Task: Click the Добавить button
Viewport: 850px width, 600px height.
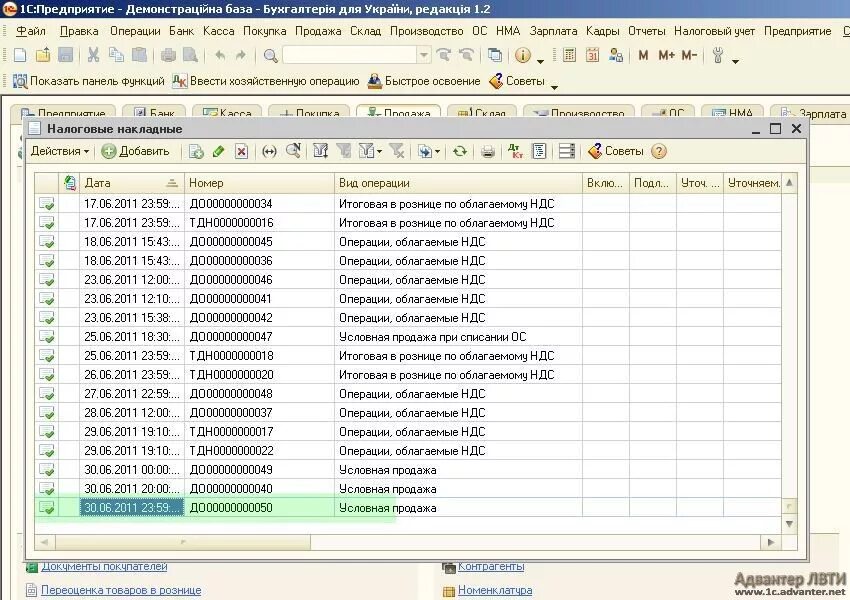Action: [x=136, y=151]
